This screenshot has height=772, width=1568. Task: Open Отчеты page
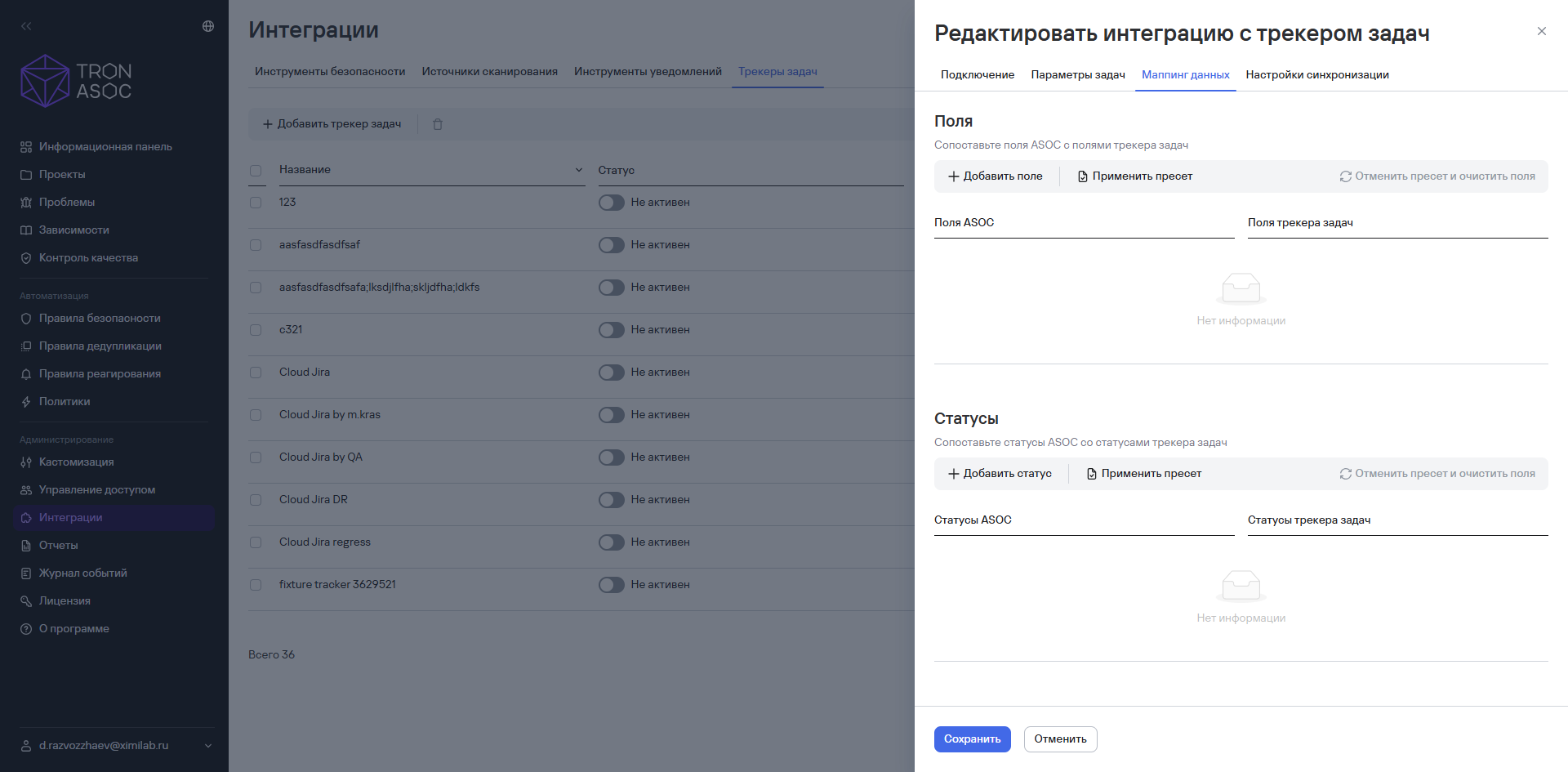[58, 546]
